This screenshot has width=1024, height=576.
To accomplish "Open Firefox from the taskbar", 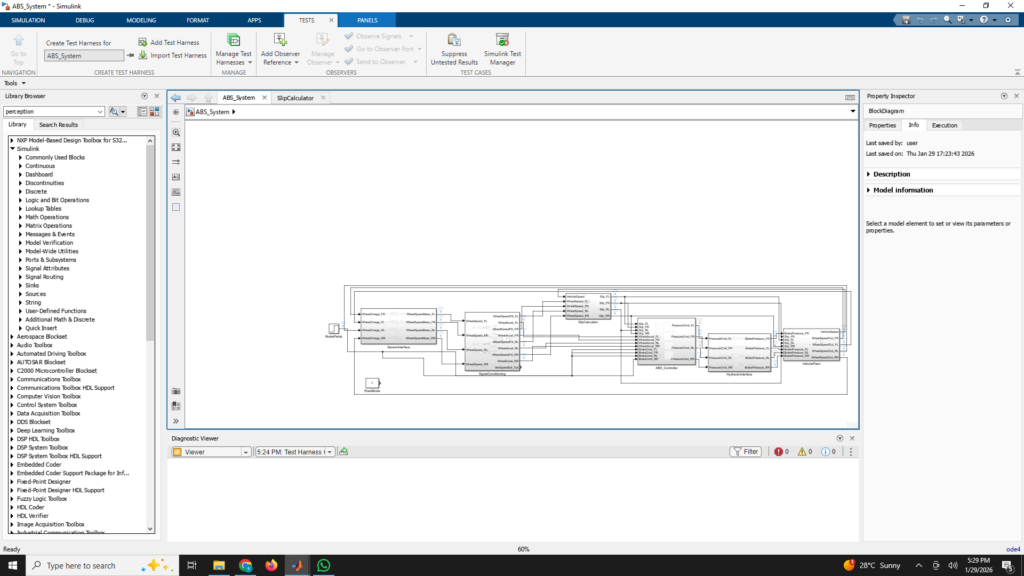I will pos(271,565).
